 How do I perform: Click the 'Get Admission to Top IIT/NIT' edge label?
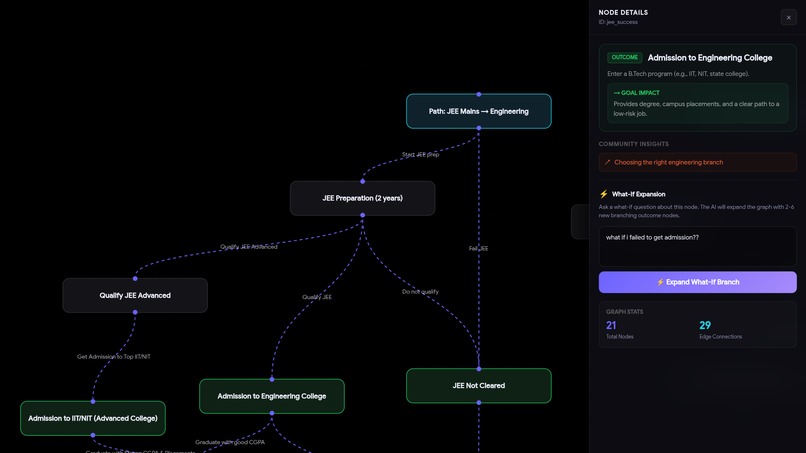(114, 357)
